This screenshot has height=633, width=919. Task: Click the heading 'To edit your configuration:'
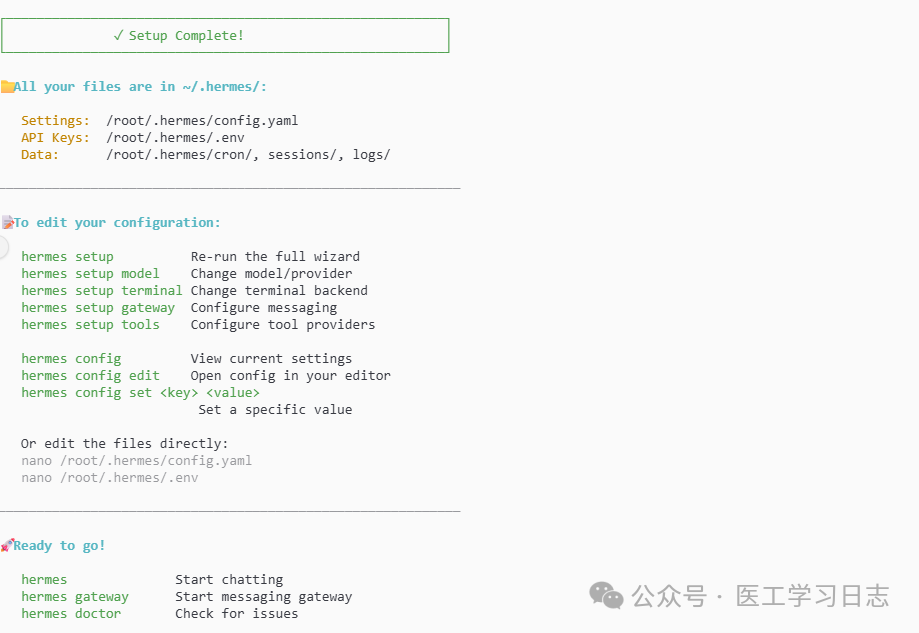117,223
